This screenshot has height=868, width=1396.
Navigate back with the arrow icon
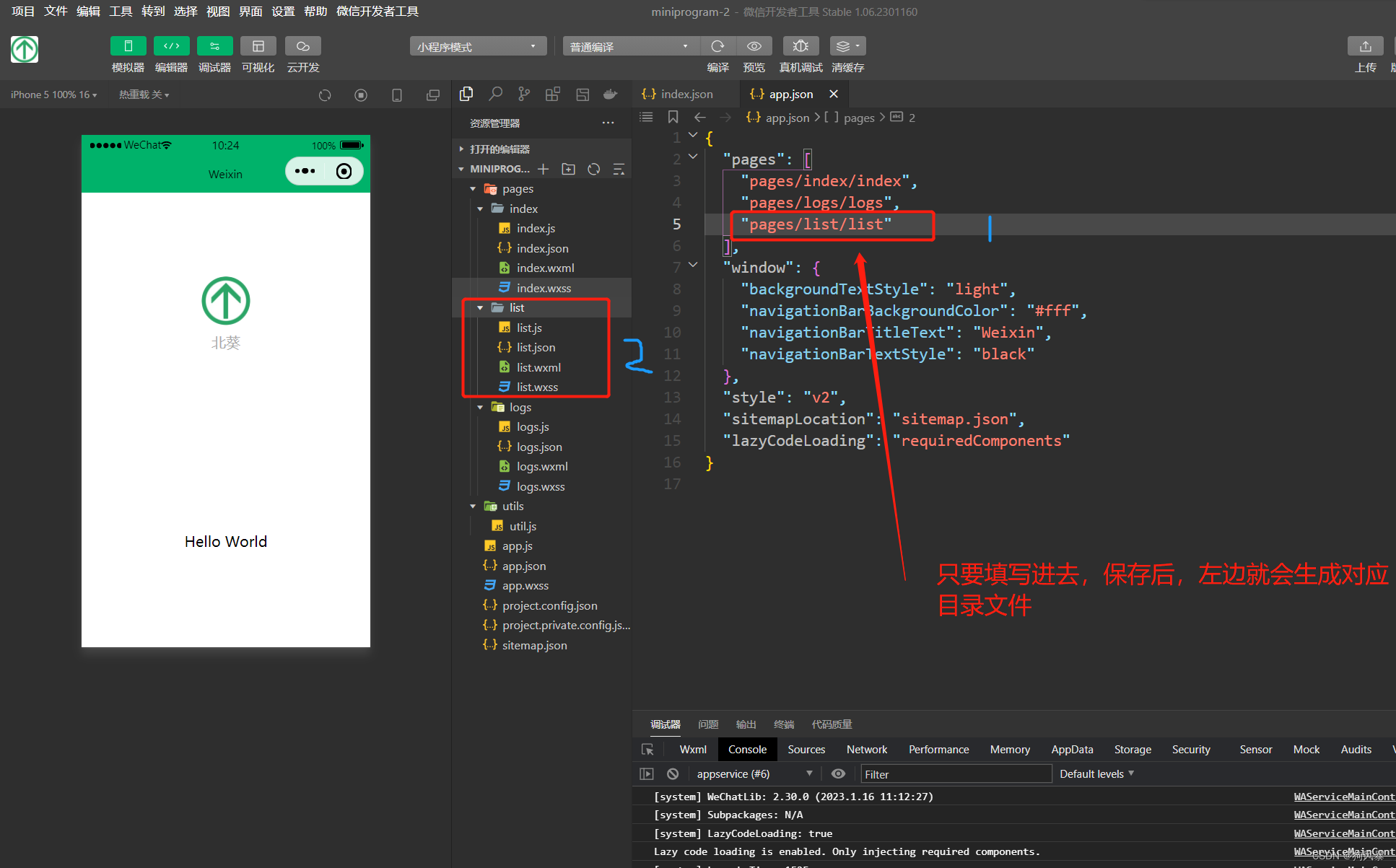coord(699,117)
